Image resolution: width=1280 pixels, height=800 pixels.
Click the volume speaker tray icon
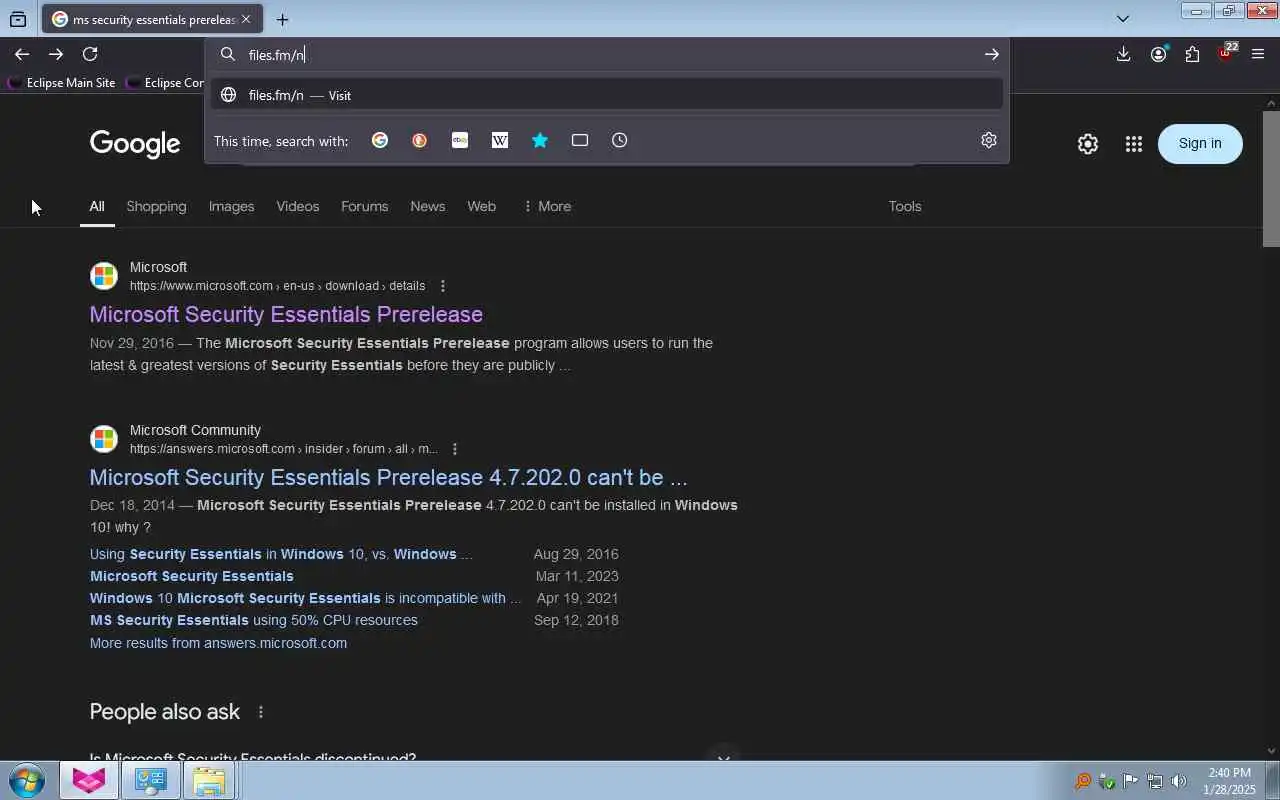[1179, 781]
